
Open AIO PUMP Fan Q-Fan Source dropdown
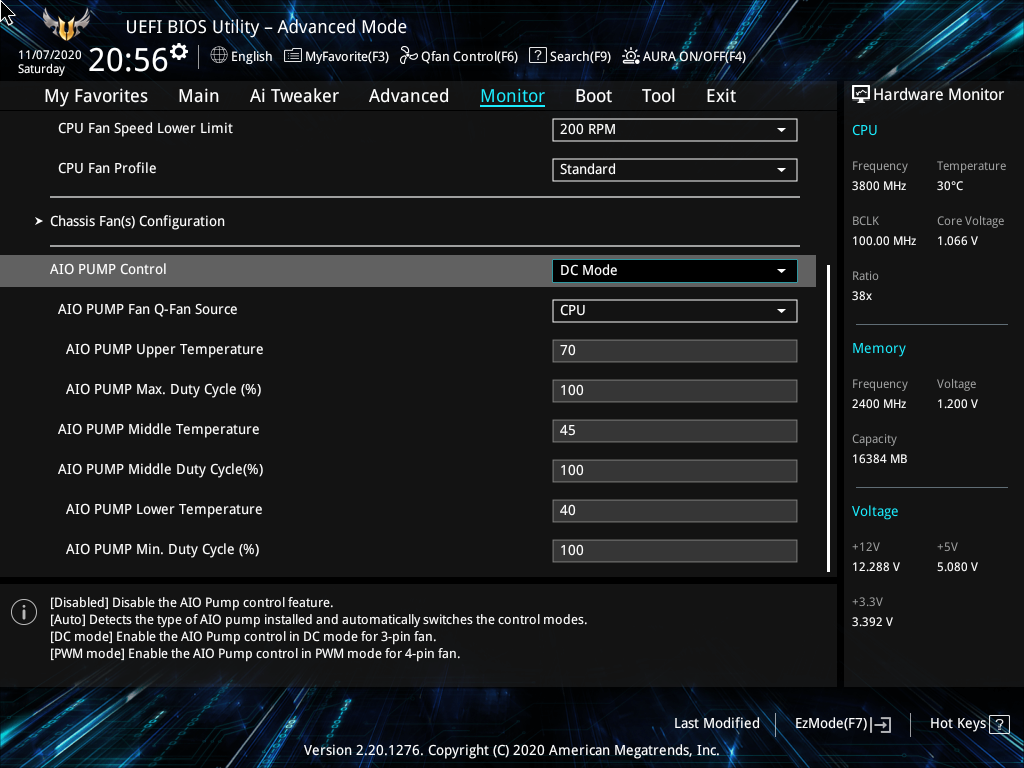(675, 310)
